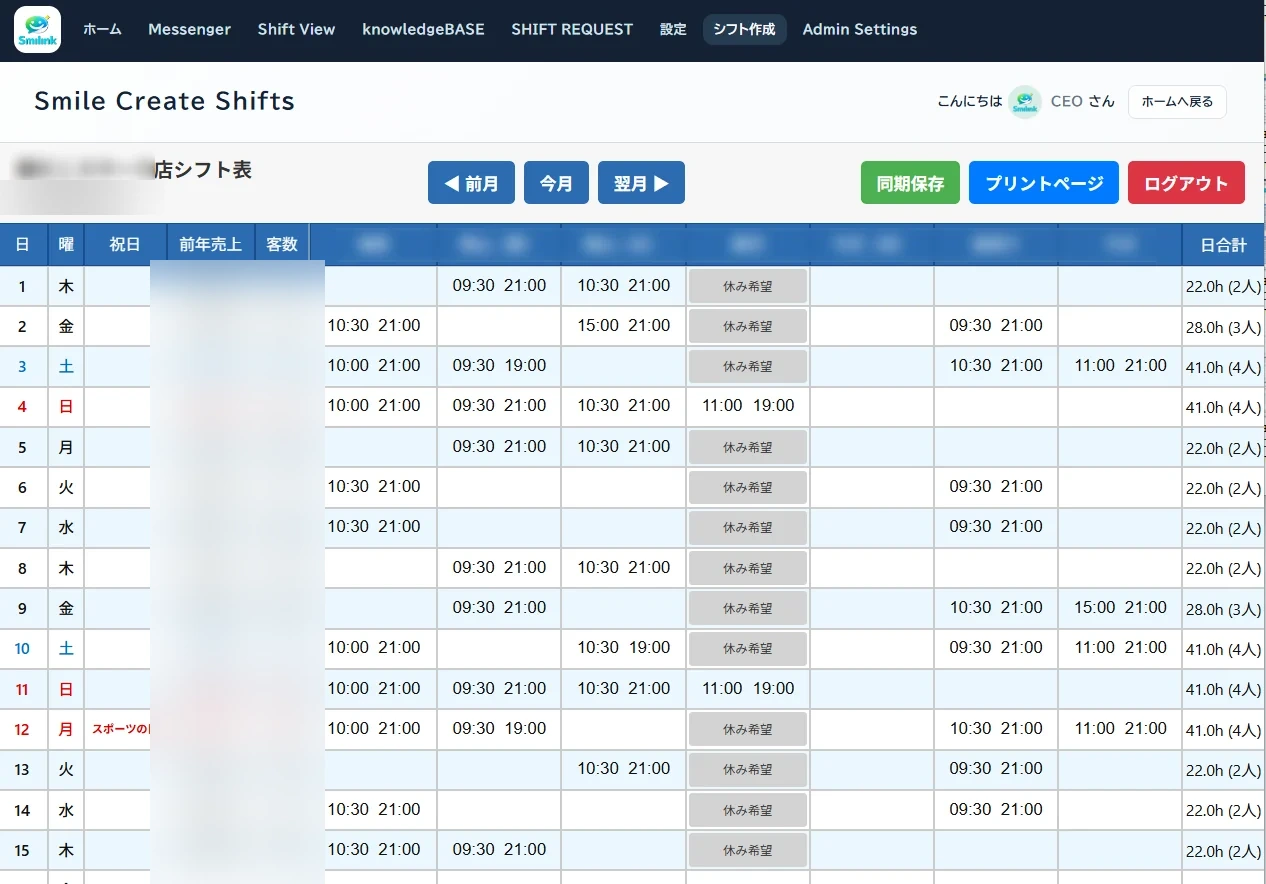Click the 祝日 column header
The image size is (1266, 884).
tap(125, 245)
